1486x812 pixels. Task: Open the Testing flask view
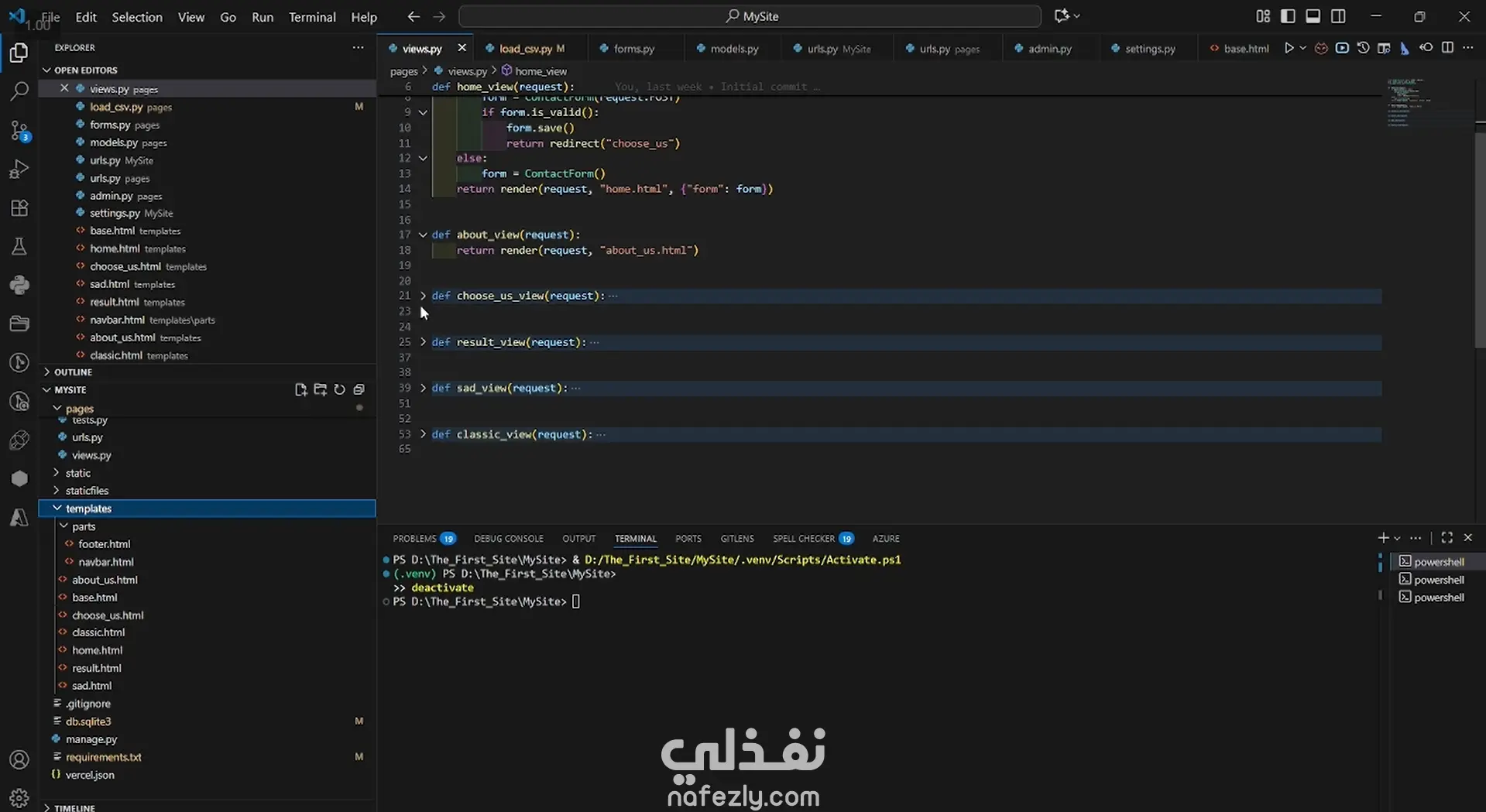(x=19, y=246)
